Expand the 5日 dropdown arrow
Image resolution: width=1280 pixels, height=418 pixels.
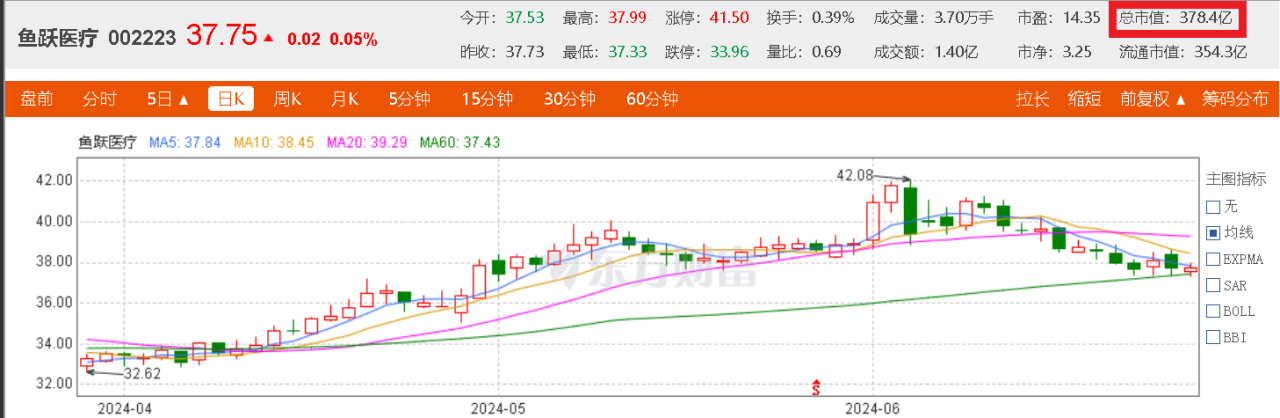pos(184,99)
